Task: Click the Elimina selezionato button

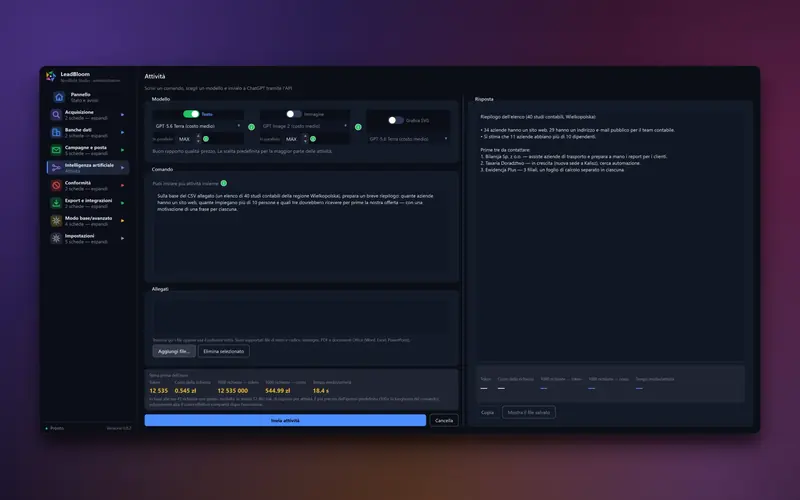Action: click(223, 352)
